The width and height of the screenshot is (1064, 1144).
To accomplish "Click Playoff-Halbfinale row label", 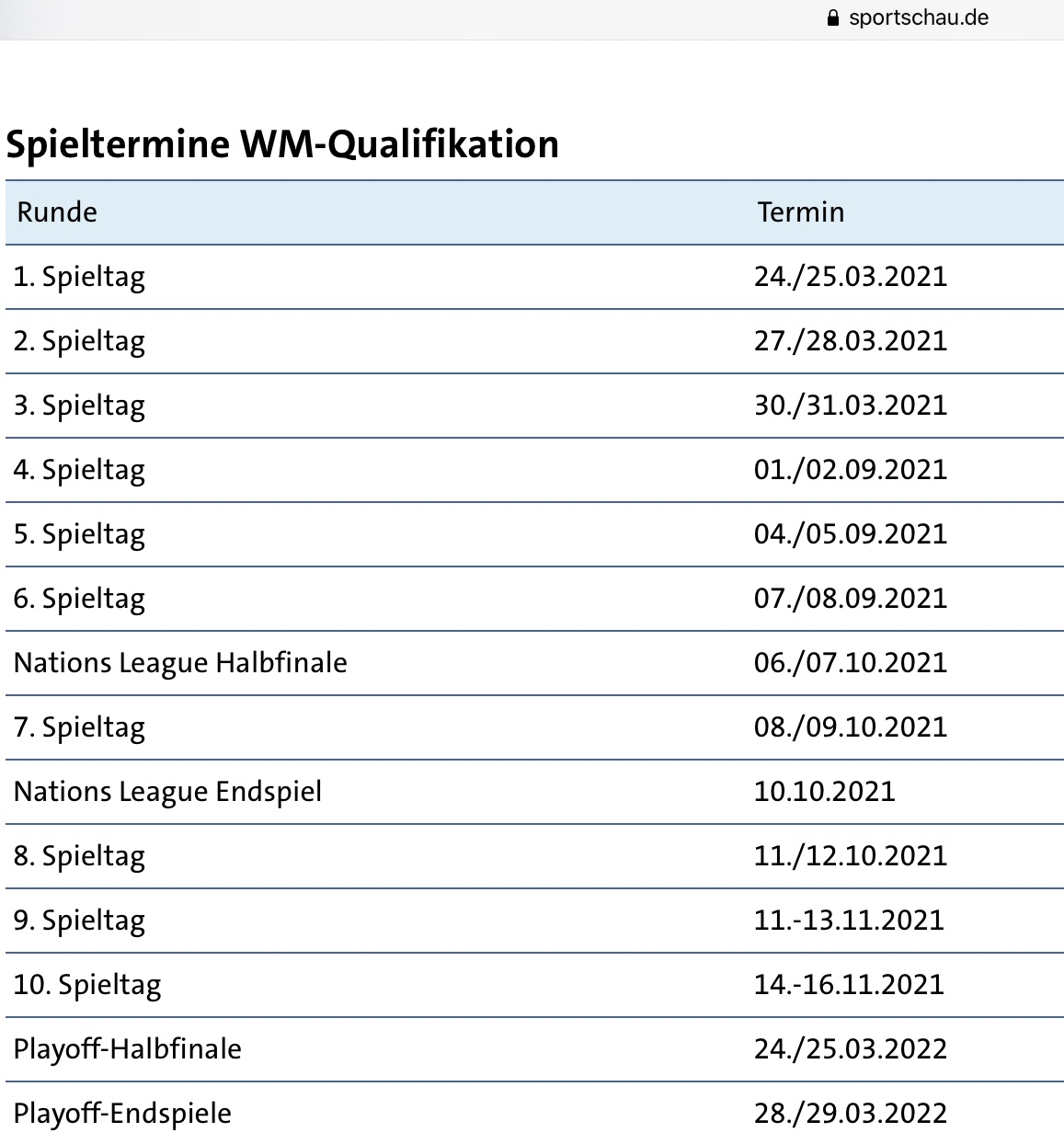I will 128,1049.
